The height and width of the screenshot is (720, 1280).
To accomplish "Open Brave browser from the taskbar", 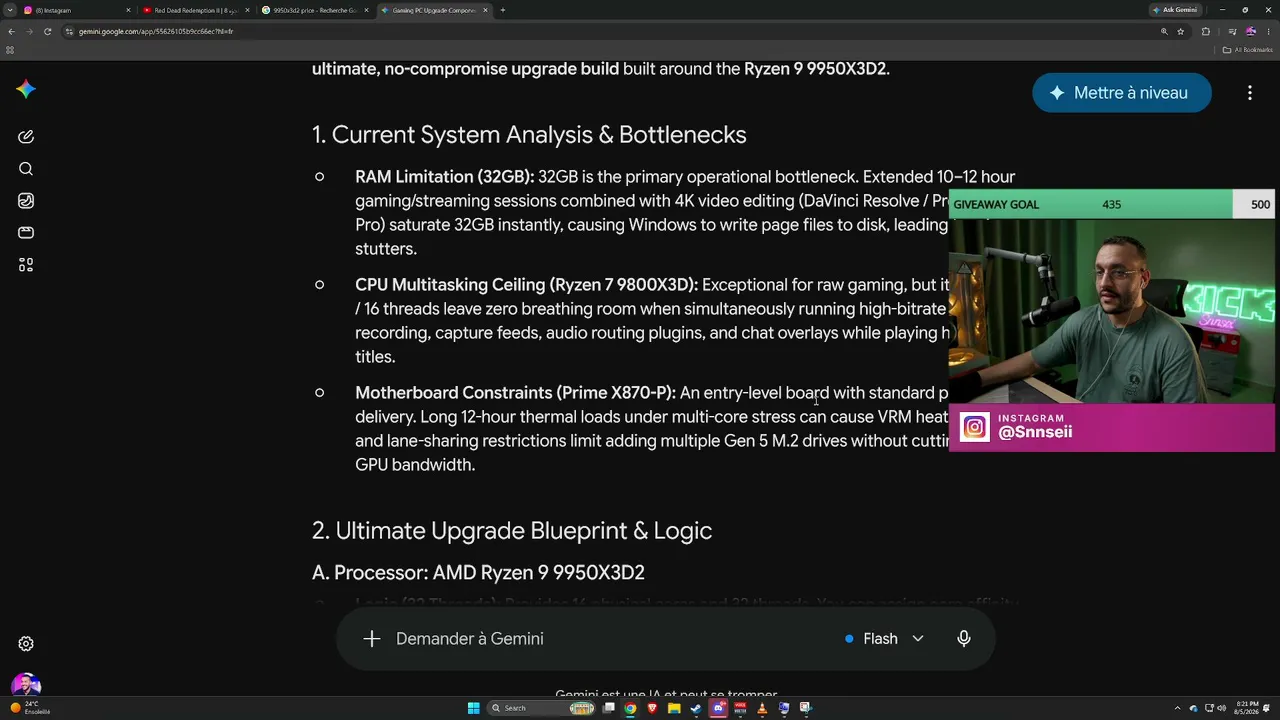I will coord(652,708).
